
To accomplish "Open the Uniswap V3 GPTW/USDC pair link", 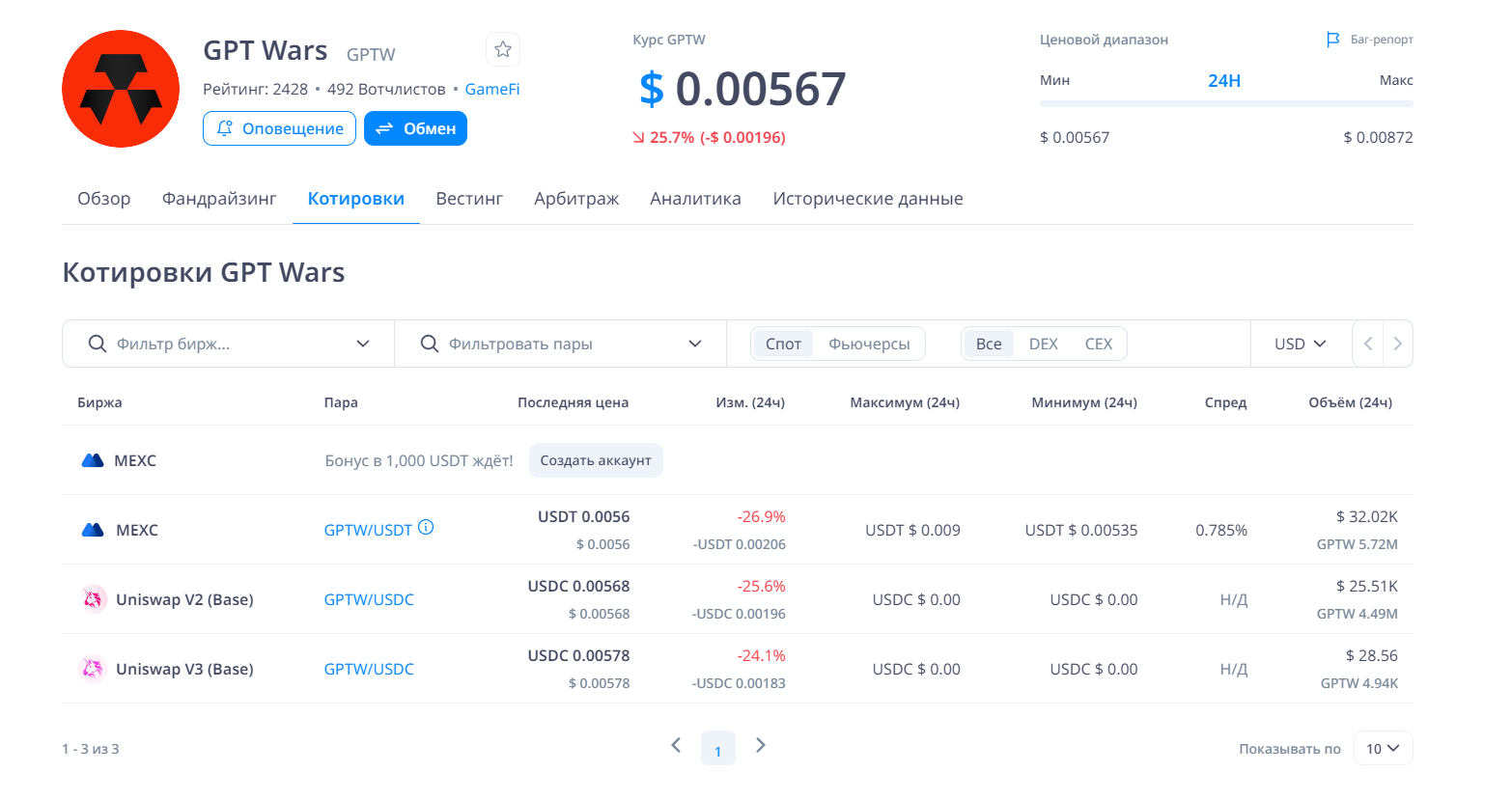I will [x=369, y=669].
